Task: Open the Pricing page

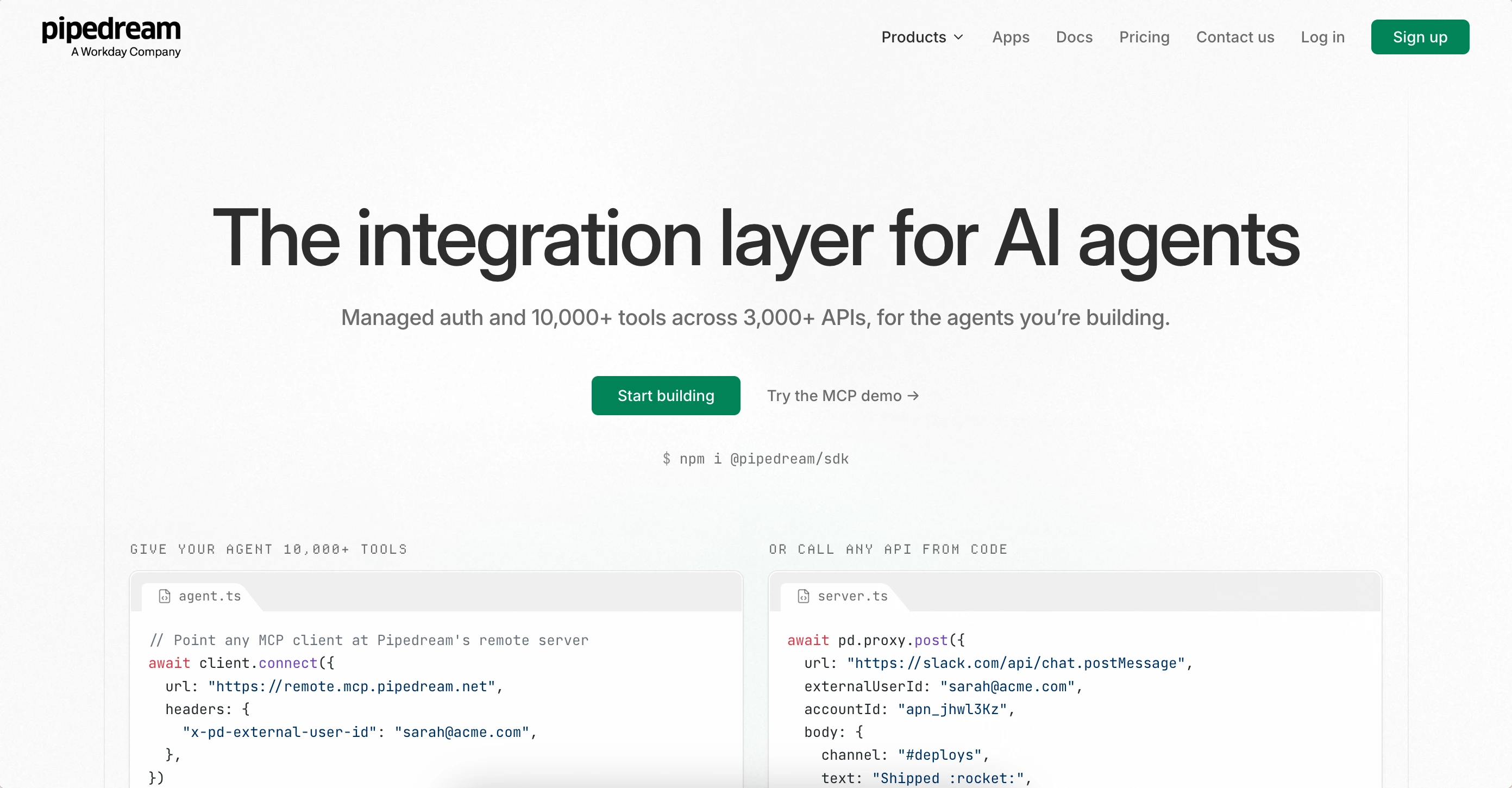Action: (1144, 37)
